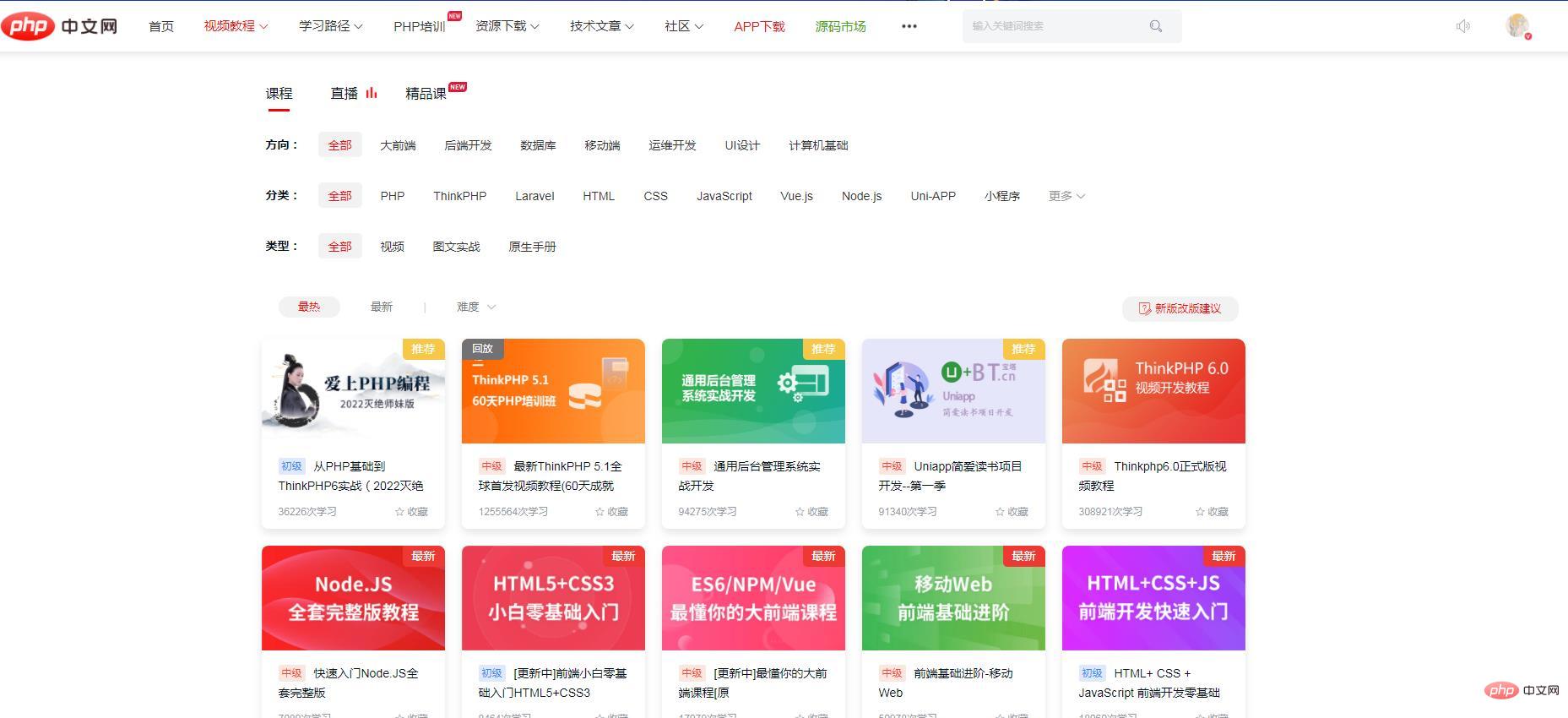Open the three-dots more menu
The image size is (1568, 718).
909,26
